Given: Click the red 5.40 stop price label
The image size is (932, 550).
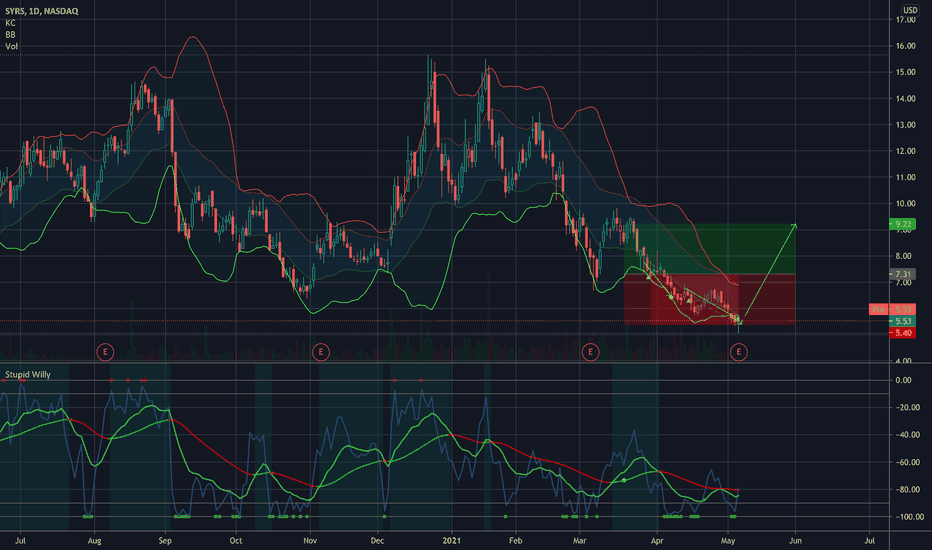Looking at the screenshot, I should pos(902,333).
